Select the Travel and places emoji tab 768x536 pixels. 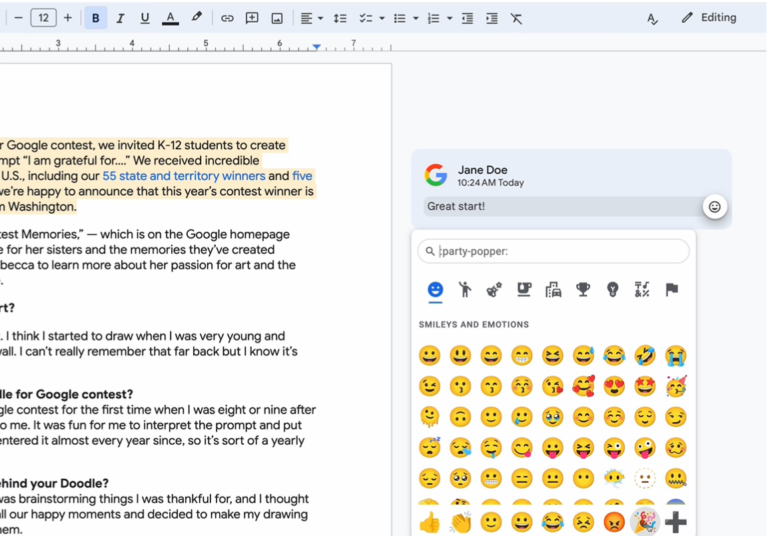553,290
